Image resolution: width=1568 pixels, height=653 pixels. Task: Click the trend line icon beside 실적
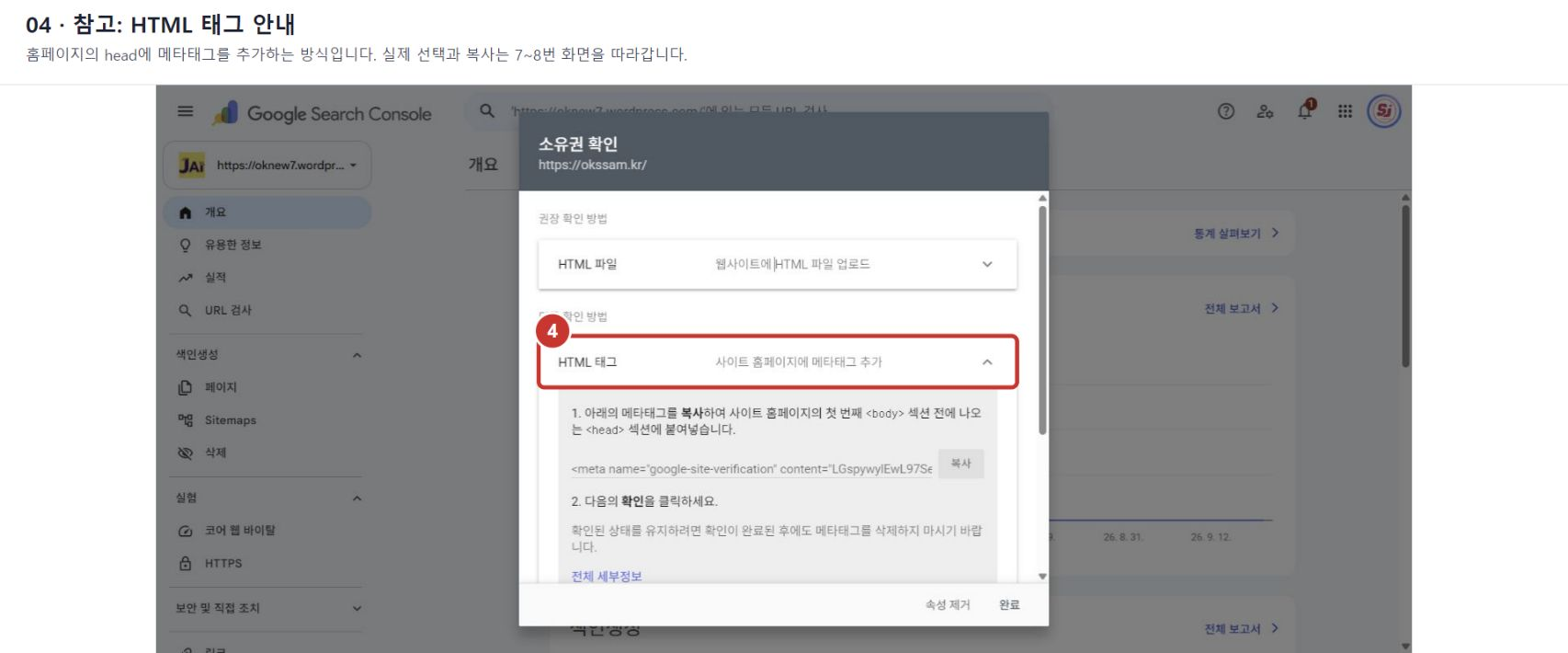[x=186, y=278]
